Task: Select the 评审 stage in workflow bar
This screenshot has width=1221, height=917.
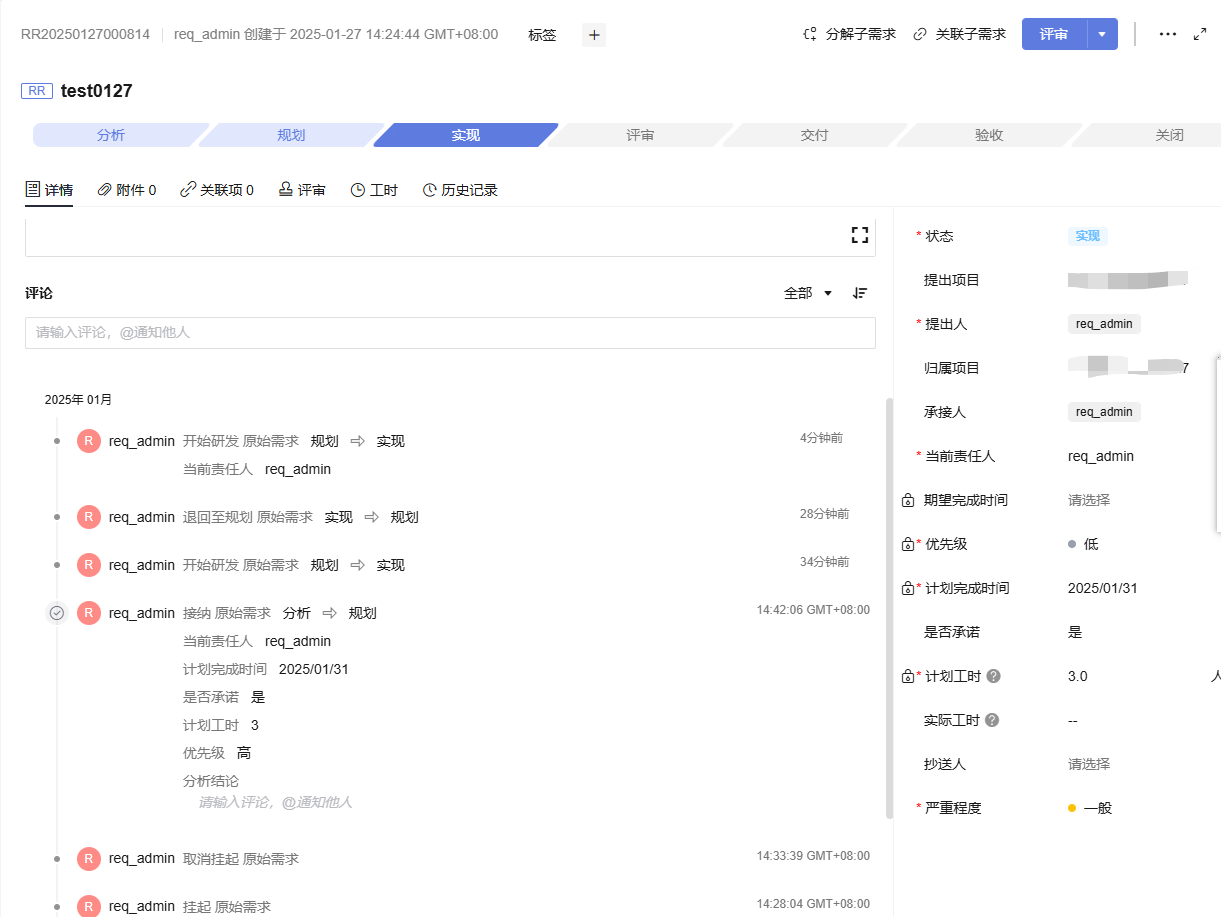Action: [x=640, y=135]
